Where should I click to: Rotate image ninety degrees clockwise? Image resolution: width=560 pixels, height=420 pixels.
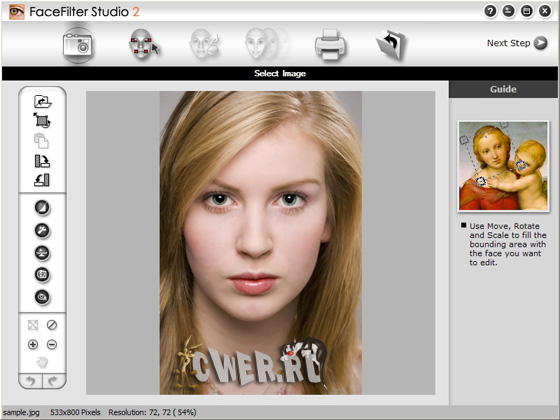click(42, 161)
